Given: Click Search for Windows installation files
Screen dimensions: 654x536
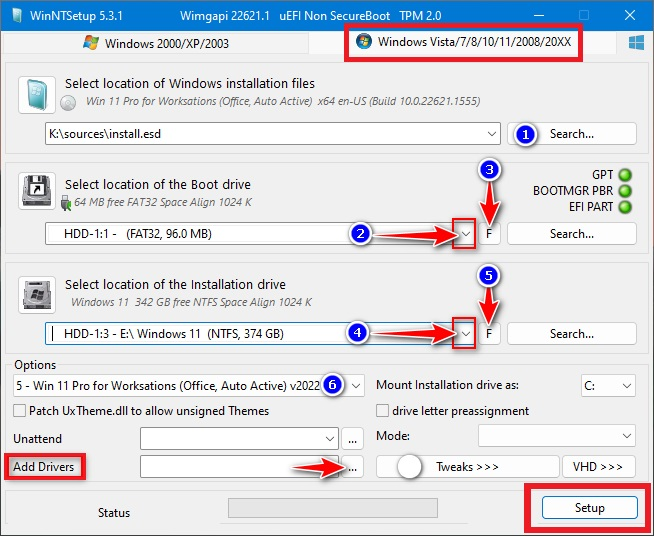Looking at the screenshot, I should (572, 134).
